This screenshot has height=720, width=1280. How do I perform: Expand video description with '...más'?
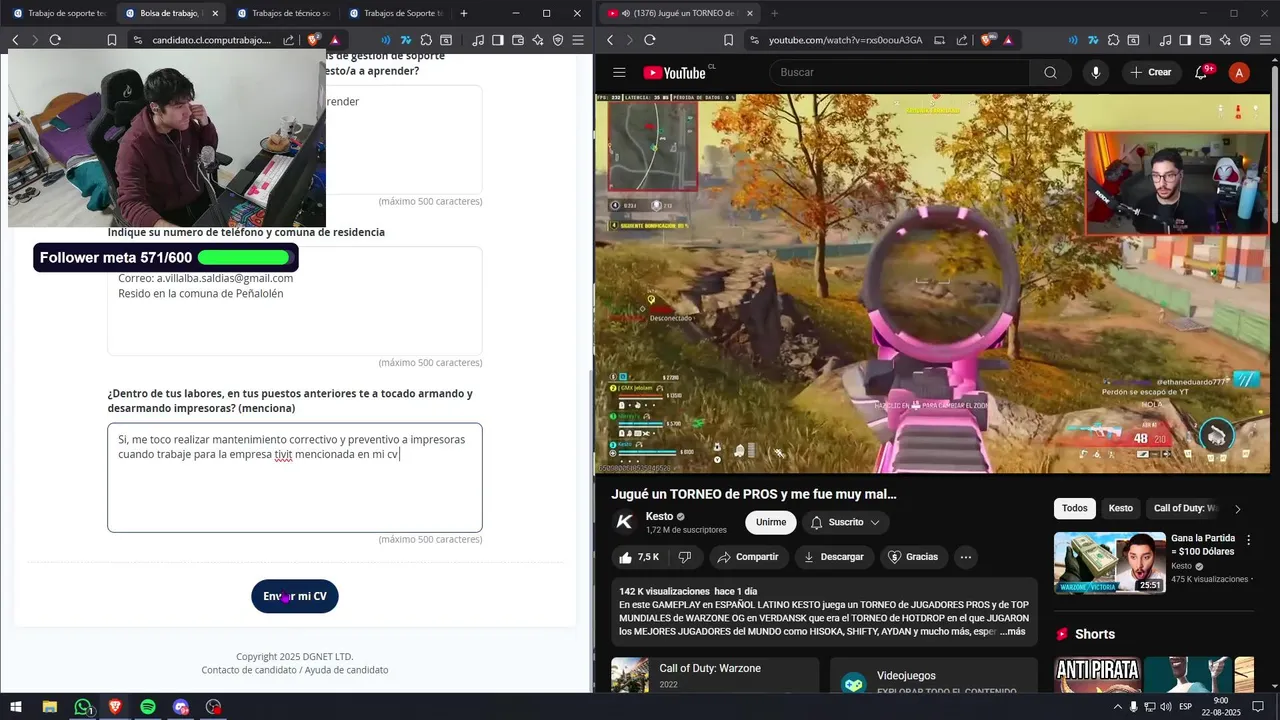point(1012,631)
